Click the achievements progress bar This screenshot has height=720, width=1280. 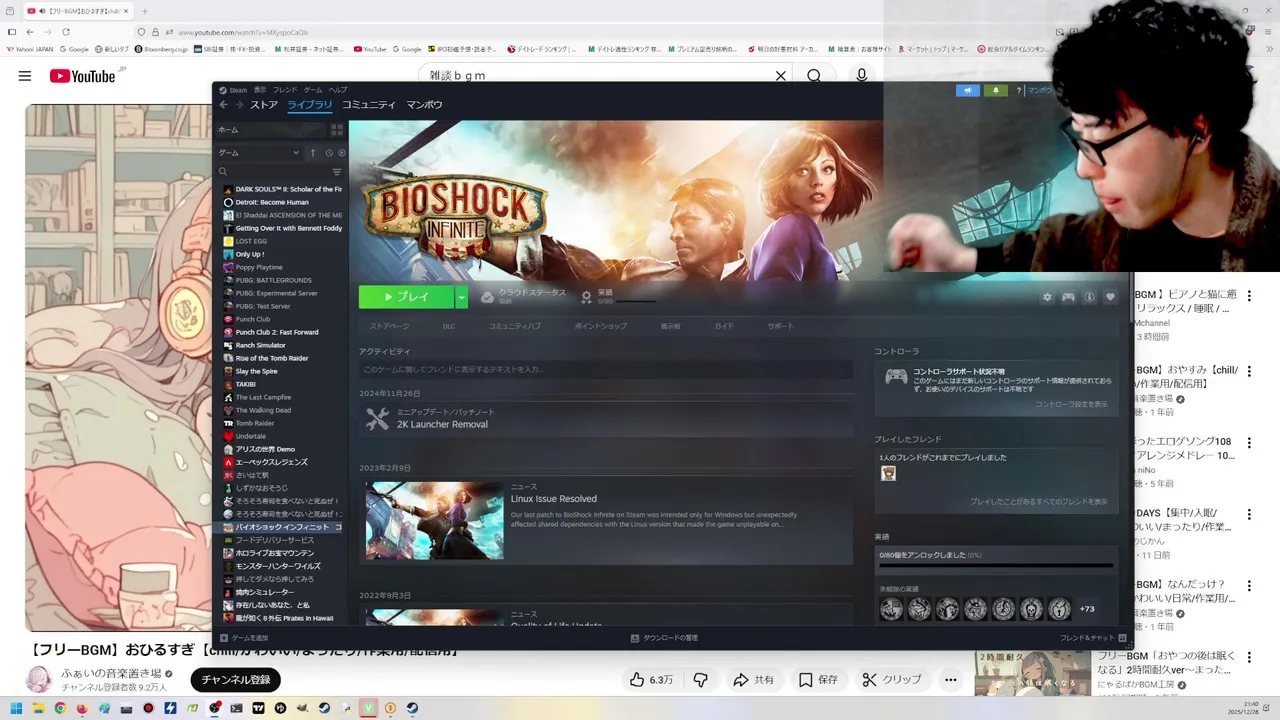[996, 566]
